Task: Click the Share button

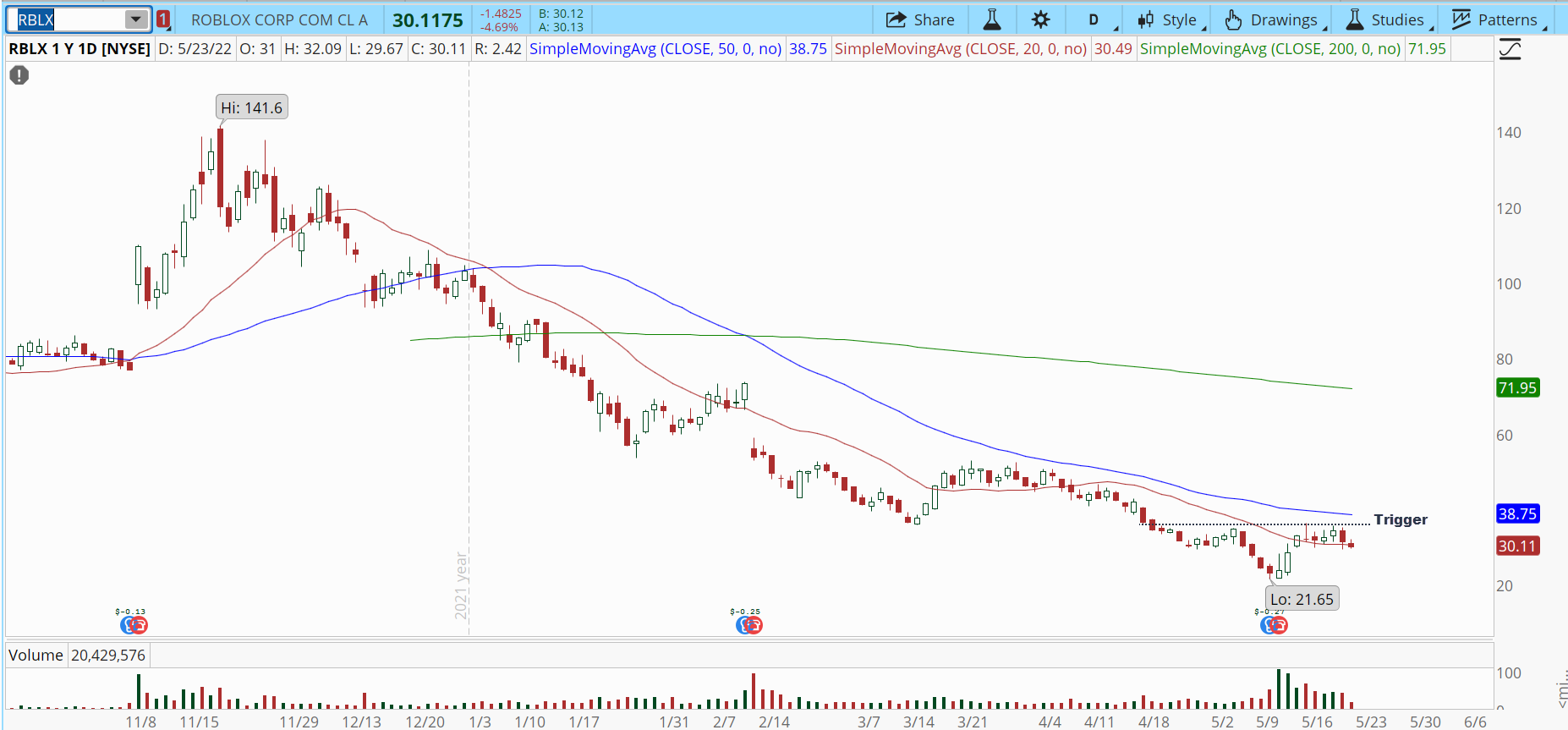Action: click(x=920, y=19)
